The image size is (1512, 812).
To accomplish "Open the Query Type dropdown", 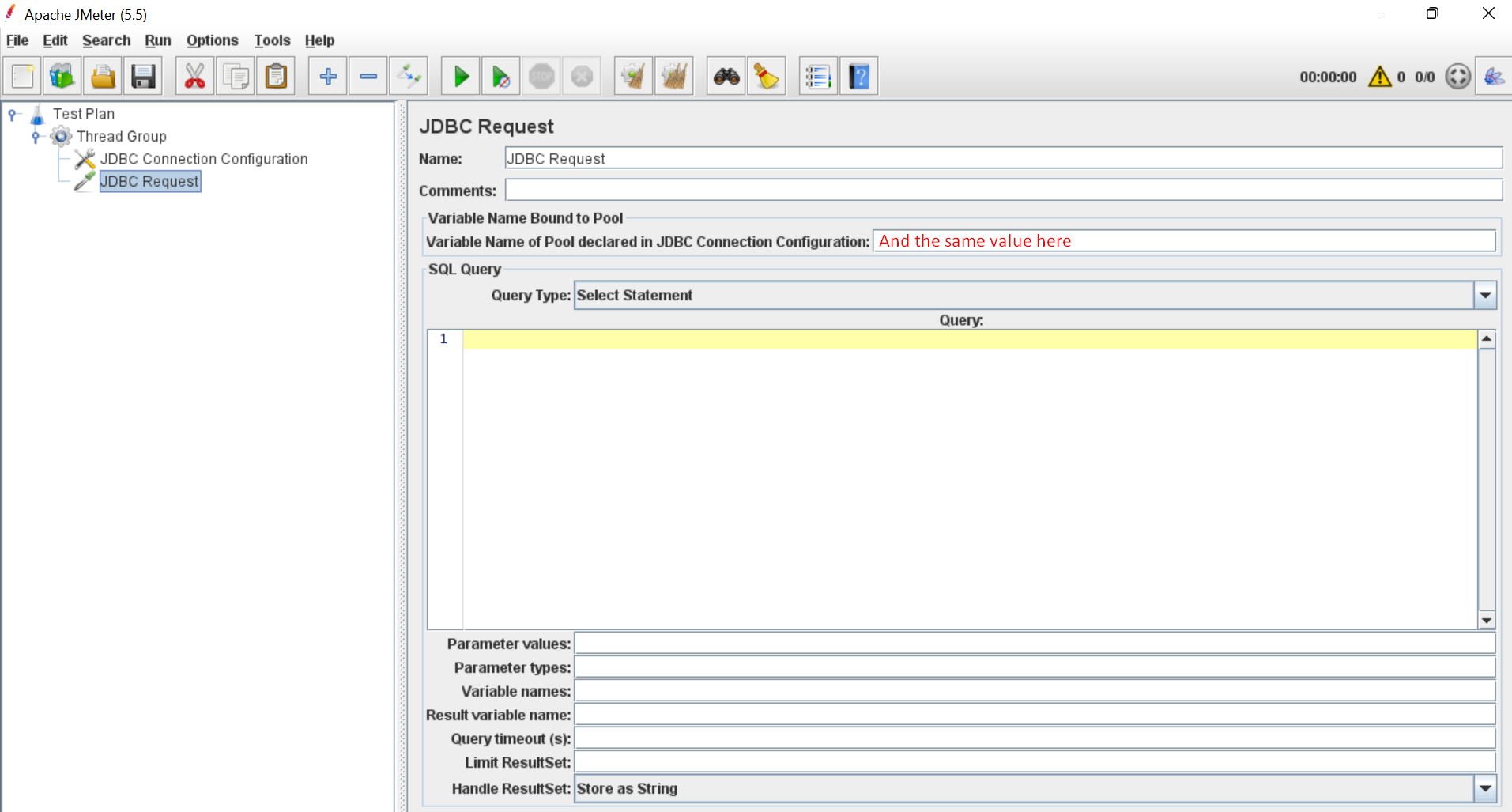I will 1485,295.
